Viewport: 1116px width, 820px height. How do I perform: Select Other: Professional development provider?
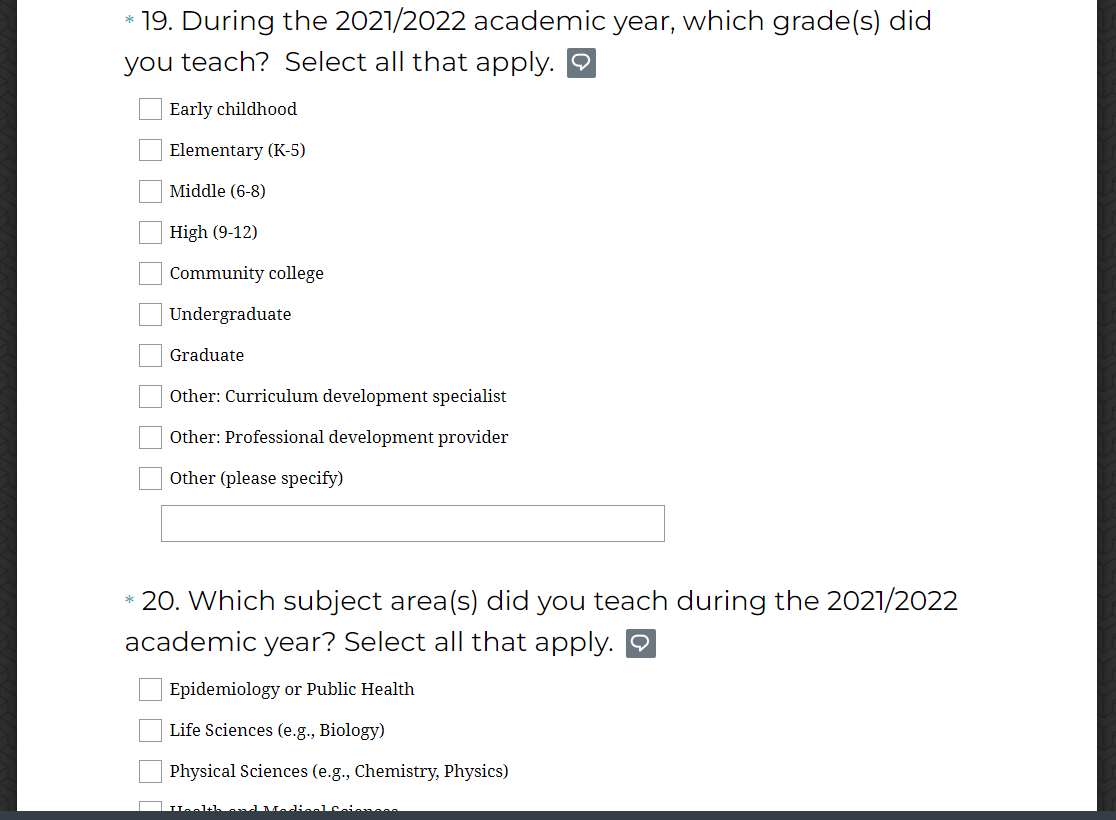(150, 437)
